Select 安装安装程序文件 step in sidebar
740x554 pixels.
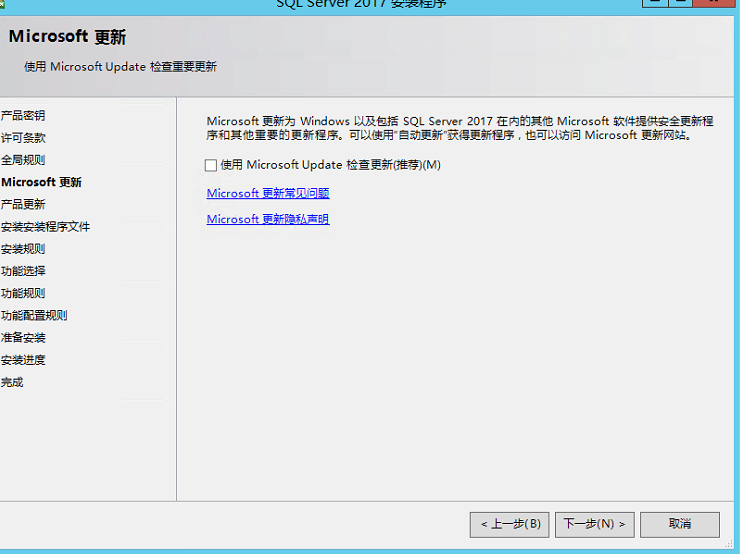45,227
